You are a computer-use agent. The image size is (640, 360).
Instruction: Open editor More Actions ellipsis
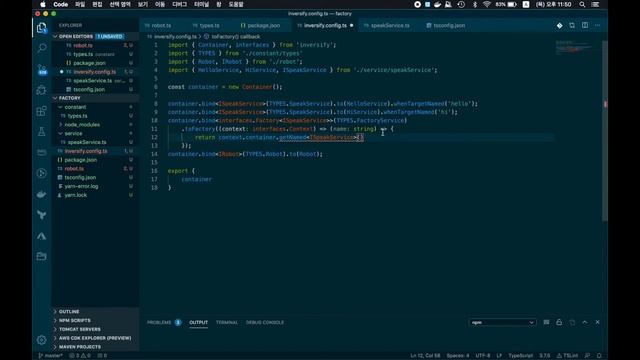point(598,25)
